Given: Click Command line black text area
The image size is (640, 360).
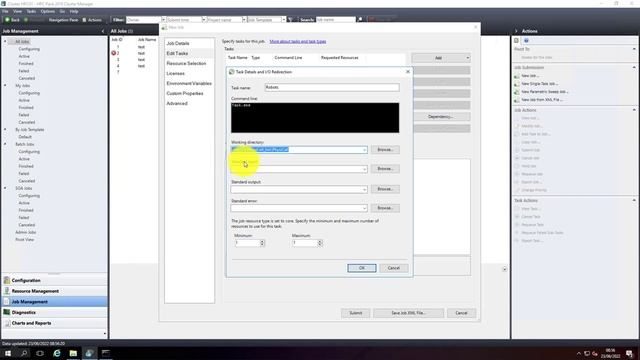Looking at the screenshot, I should 315,118.
